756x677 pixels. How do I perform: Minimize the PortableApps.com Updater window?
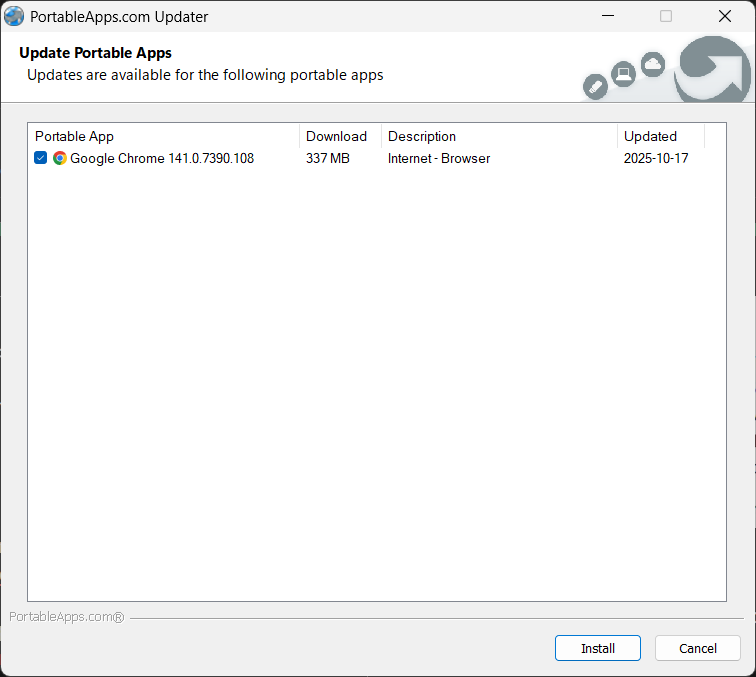point(607,16)
